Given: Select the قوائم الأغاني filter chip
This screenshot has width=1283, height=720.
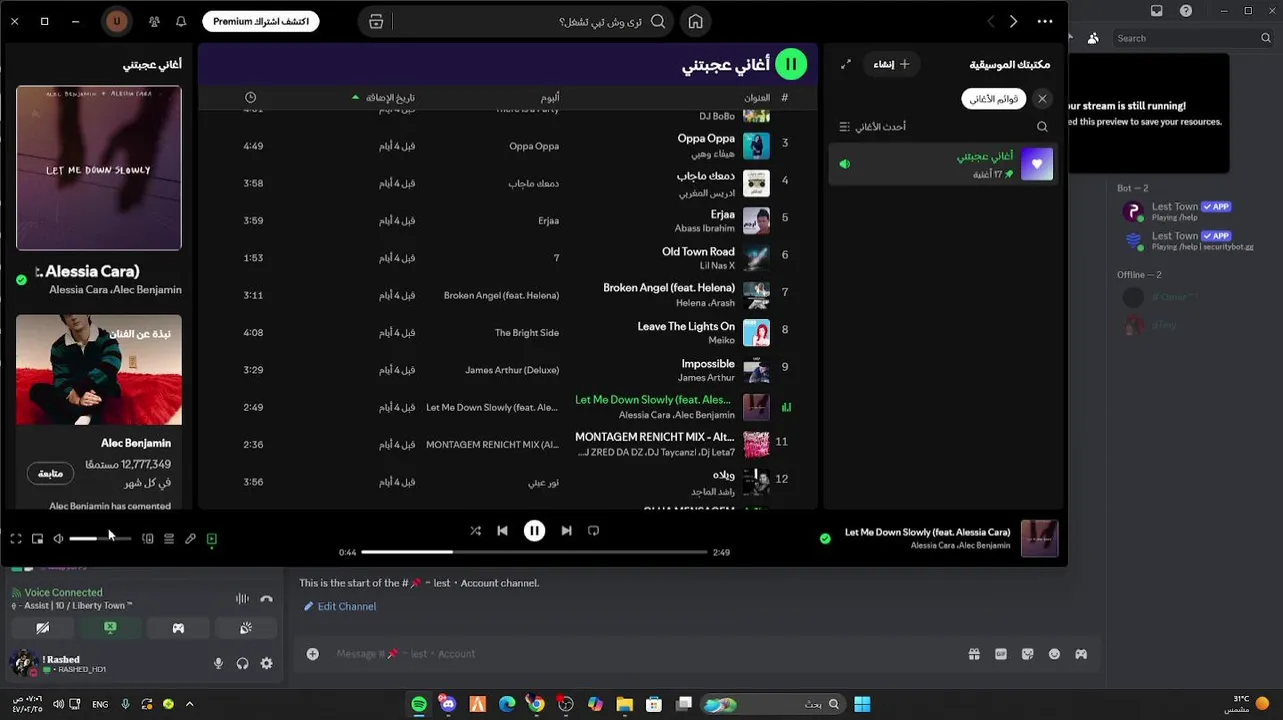Looking at the screenshot, I should [994, 98].
